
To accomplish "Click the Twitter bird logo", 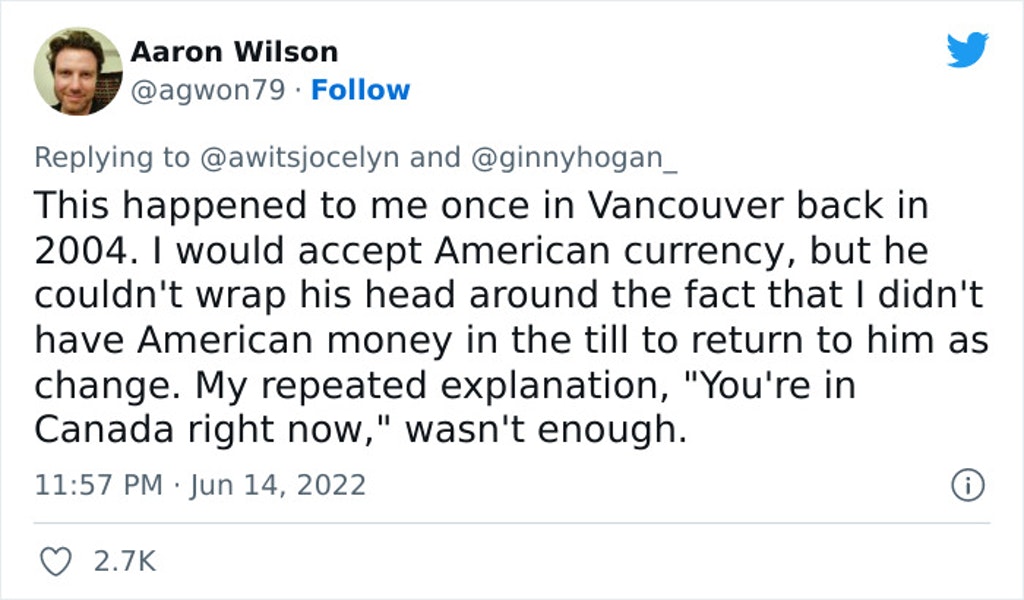I will point(967,50).
